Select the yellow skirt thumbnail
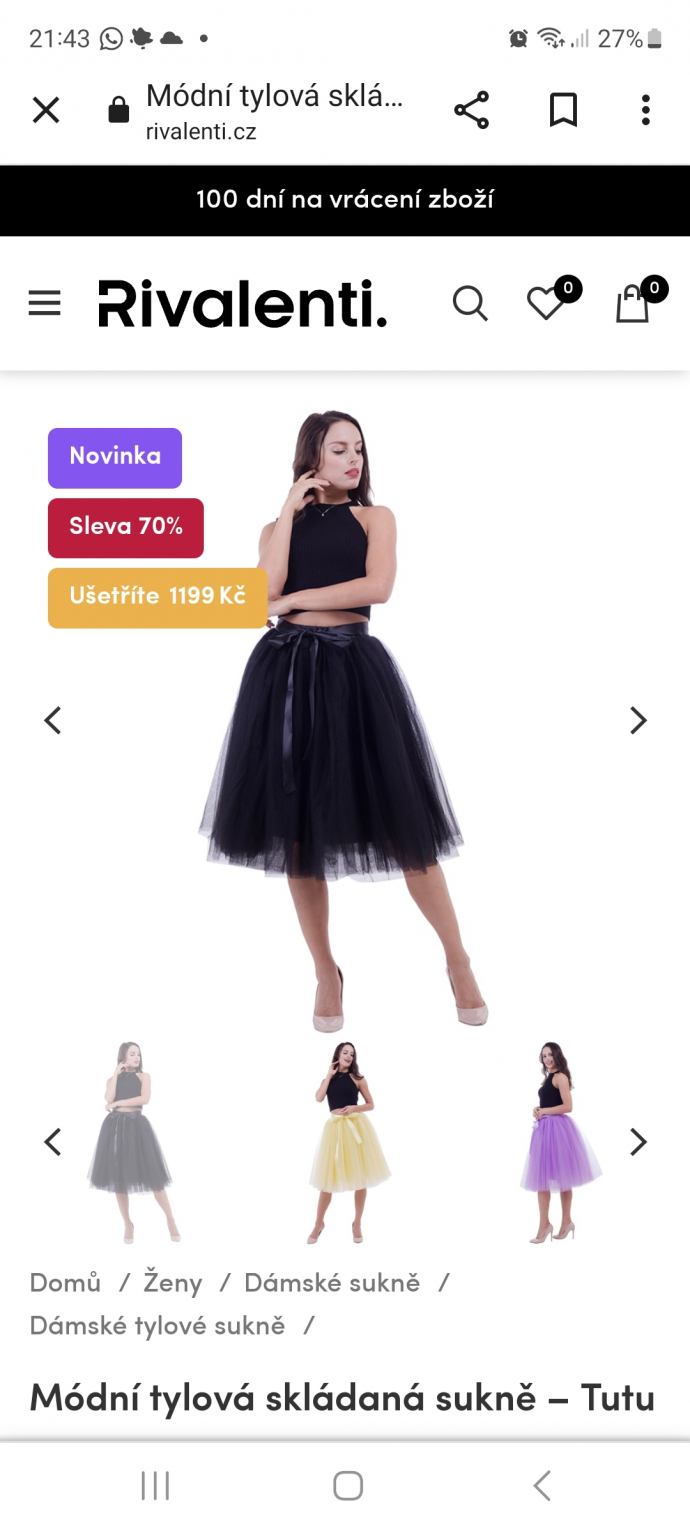 [x=346, y=1142]
